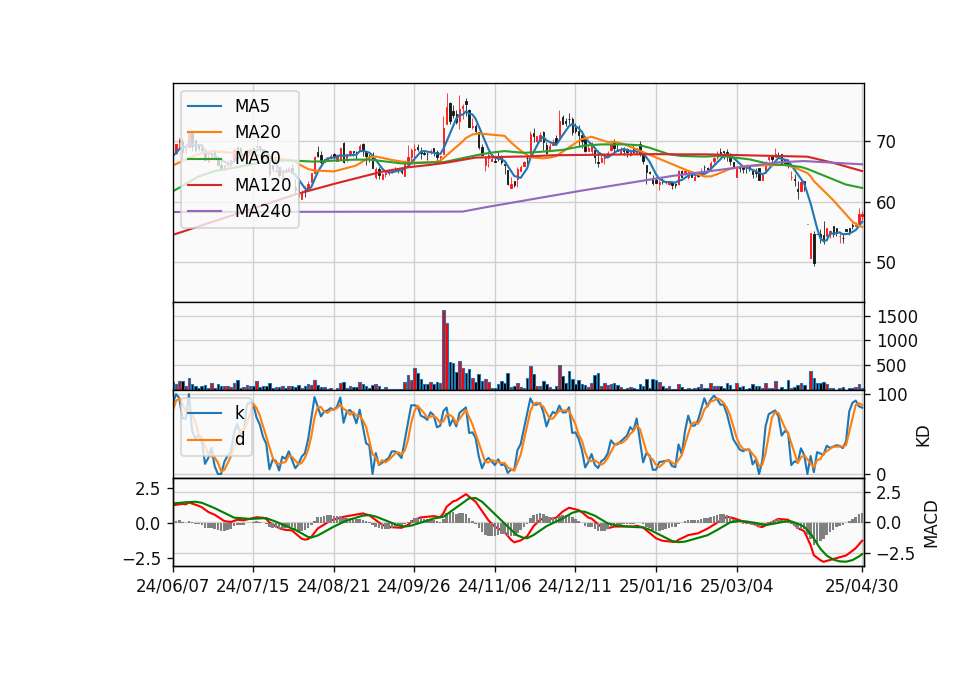Click the date label 25/03/04
Screen dimensions: 960x690
pyautogui.click(x=737, y=586)
